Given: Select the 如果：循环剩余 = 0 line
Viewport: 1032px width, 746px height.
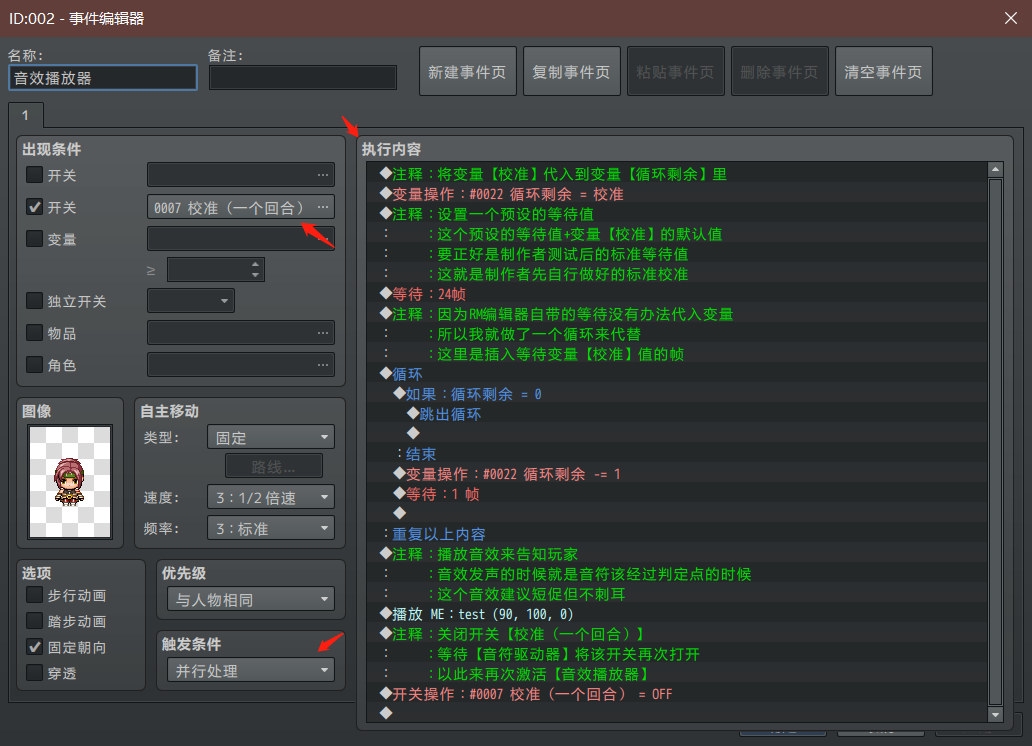Looking at the screenshot, I should (x=677, y=394).
